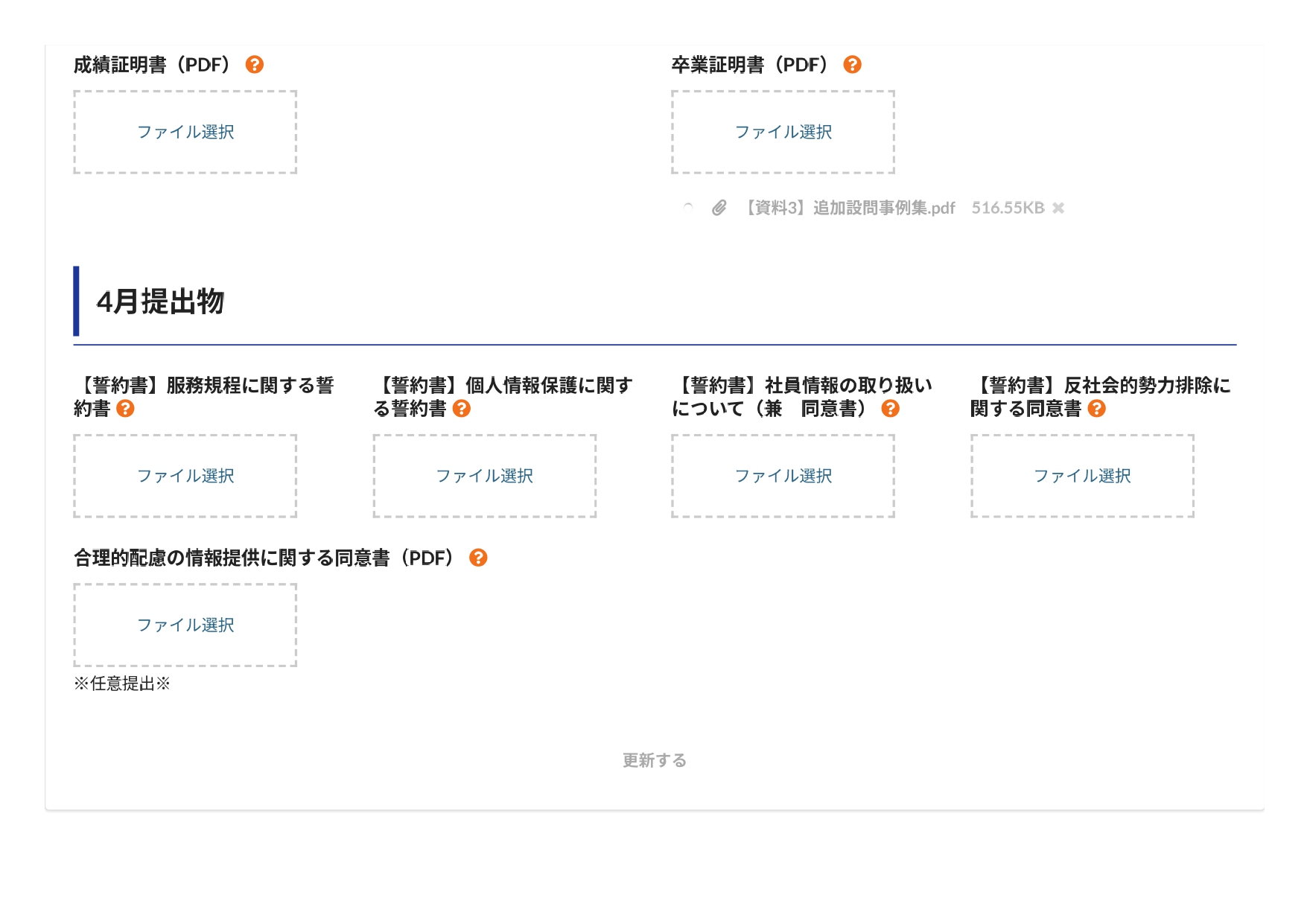Choose file for 成績証明書（PDF）

(185, 133)
